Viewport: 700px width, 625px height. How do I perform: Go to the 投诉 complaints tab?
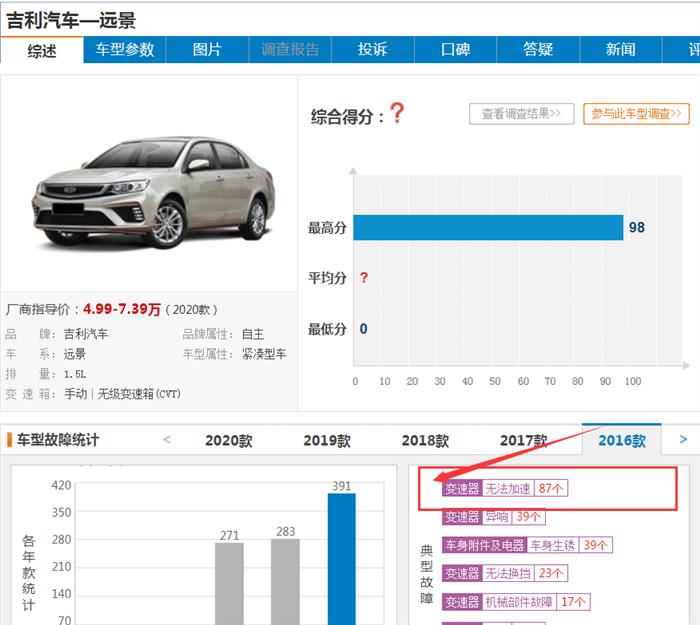coord(373,50)
